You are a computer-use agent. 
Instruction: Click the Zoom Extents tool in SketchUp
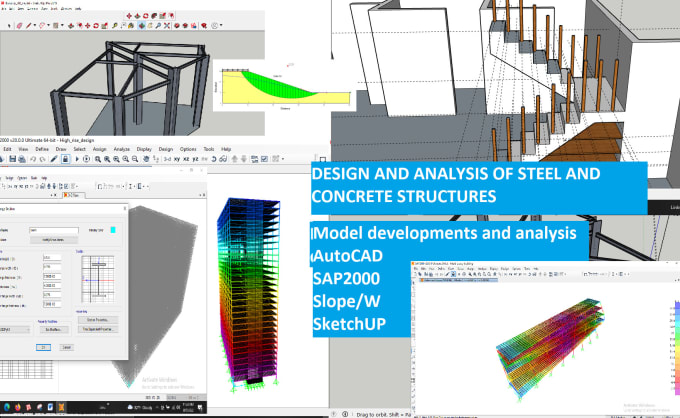pos(167,26)
